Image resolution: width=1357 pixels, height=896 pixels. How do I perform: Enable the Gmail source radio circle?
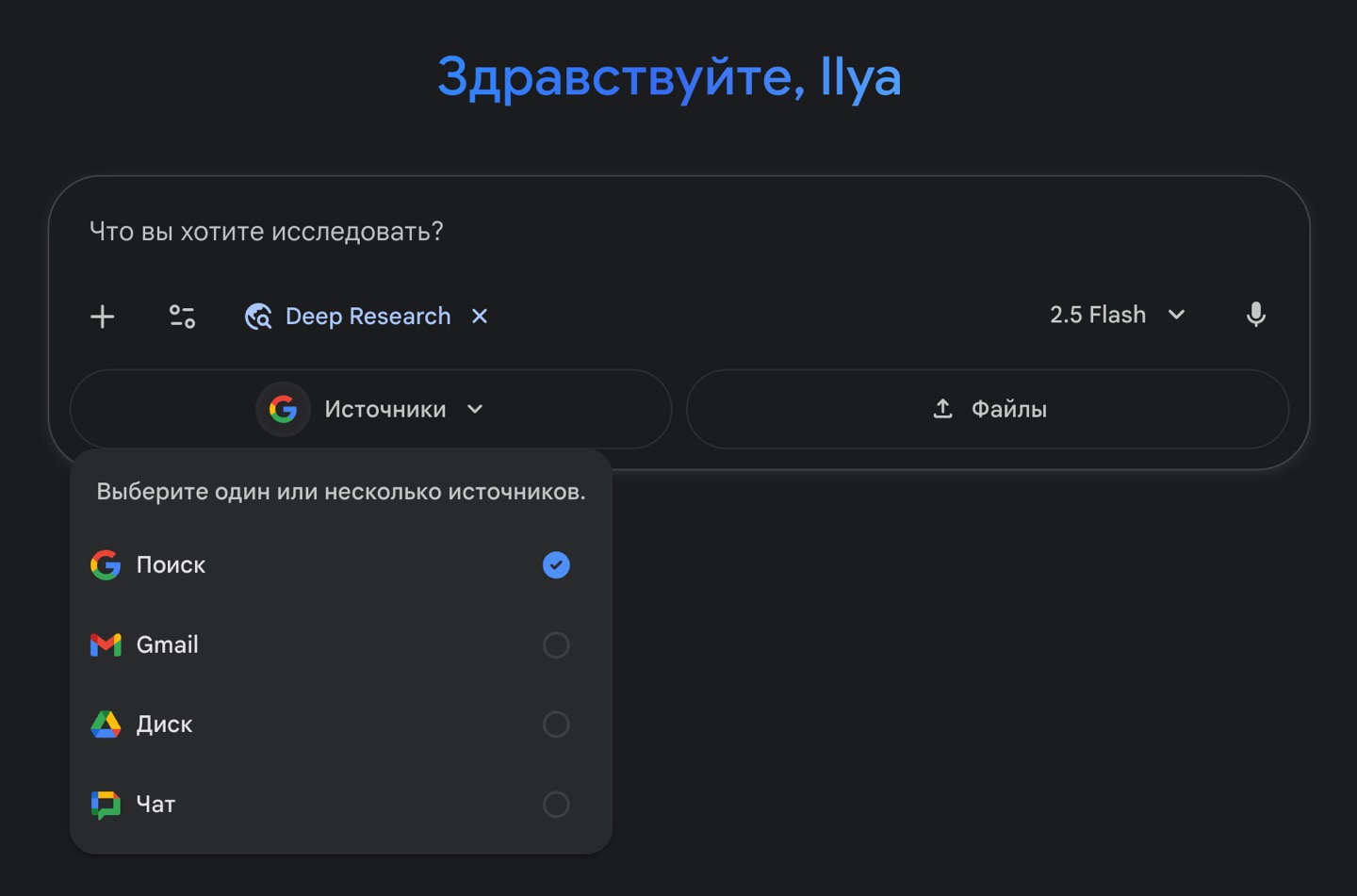coord(556,644)
